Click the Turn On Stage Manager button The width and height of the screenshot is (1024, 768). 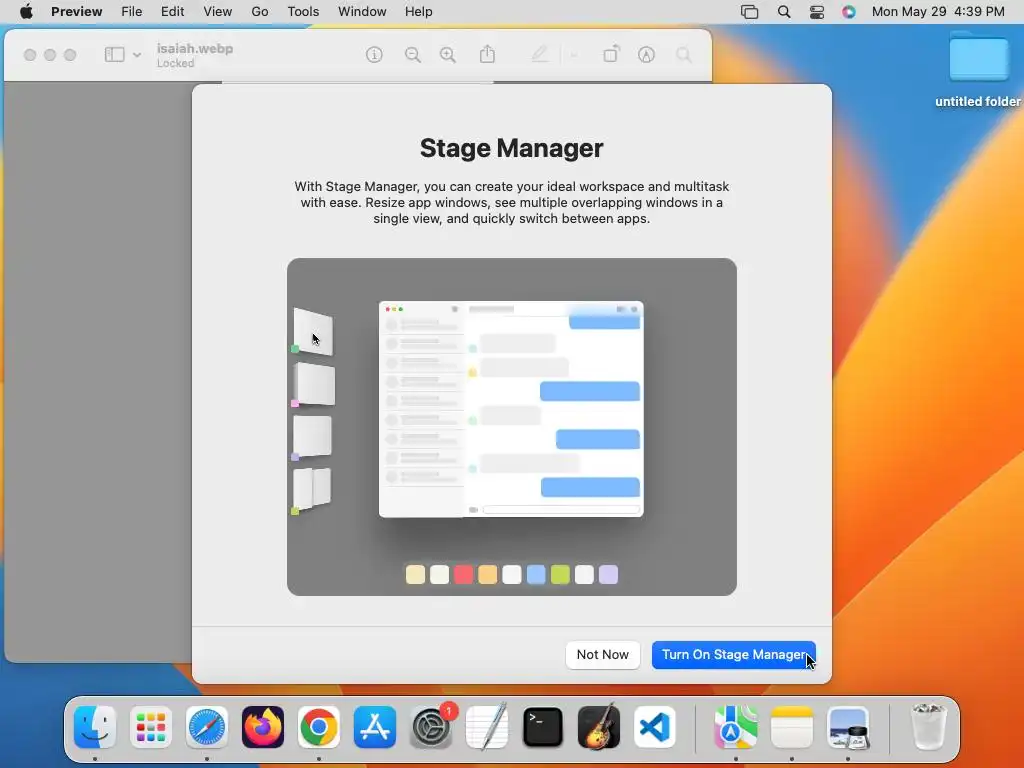pos(733,654)
